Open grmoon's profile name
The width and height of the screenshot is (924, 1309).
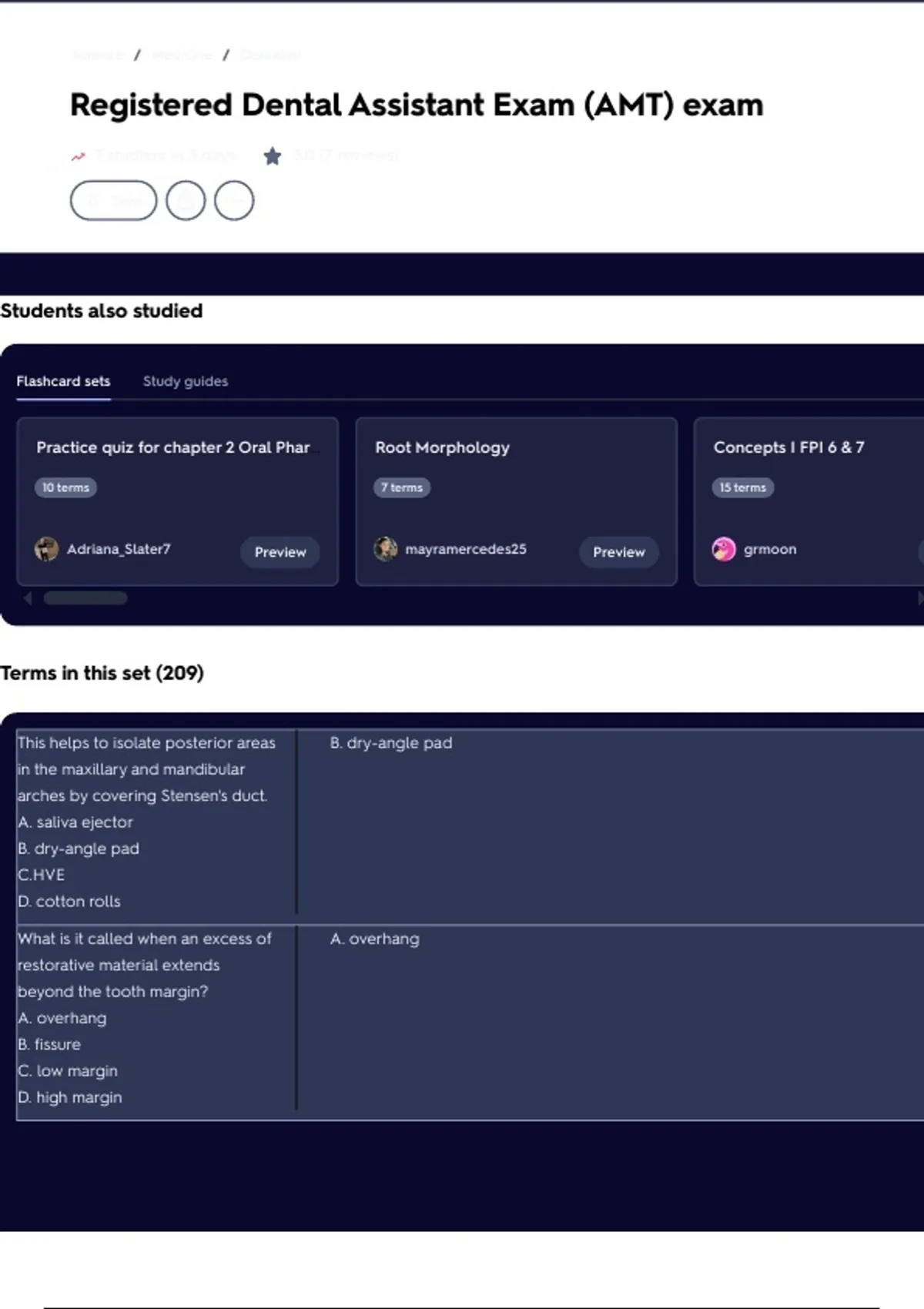770,549
